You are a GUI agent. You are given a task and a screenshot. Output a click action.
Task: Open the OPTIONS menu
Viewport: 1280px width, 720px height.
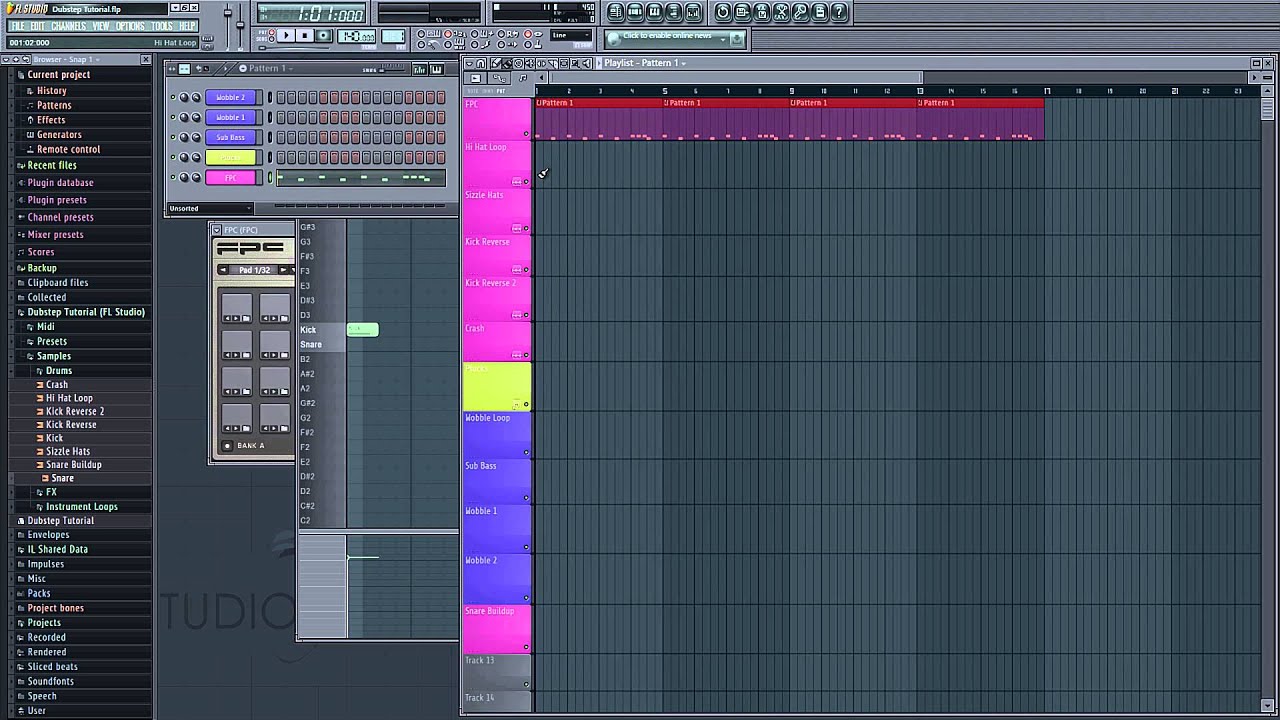[x=131, y=26]
